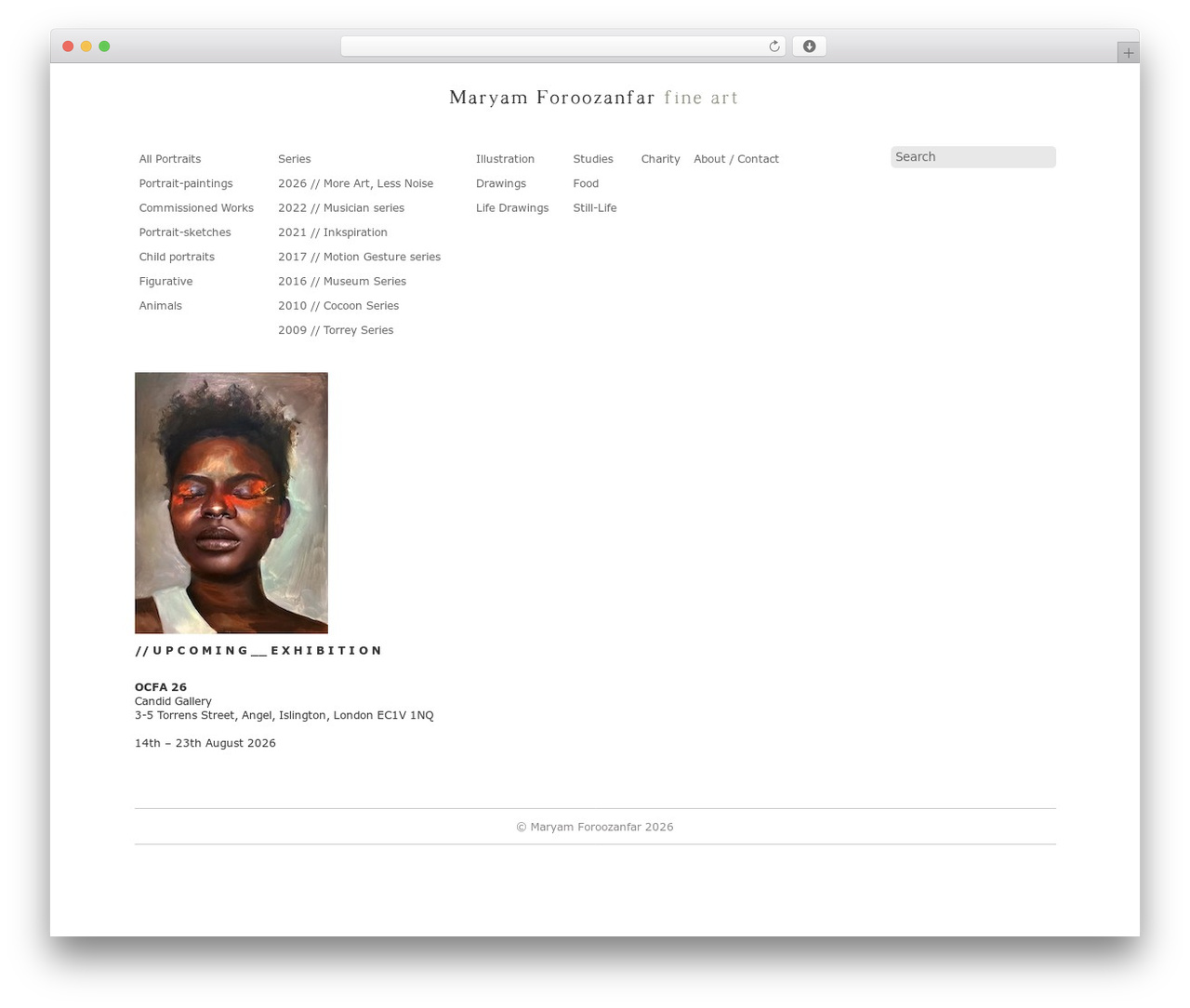Image resolution: width=1190 pixels, height=1008 pixels.
Task: Click the OCFA 26 text
Action: pyautogui.click(x=161, y=687)
